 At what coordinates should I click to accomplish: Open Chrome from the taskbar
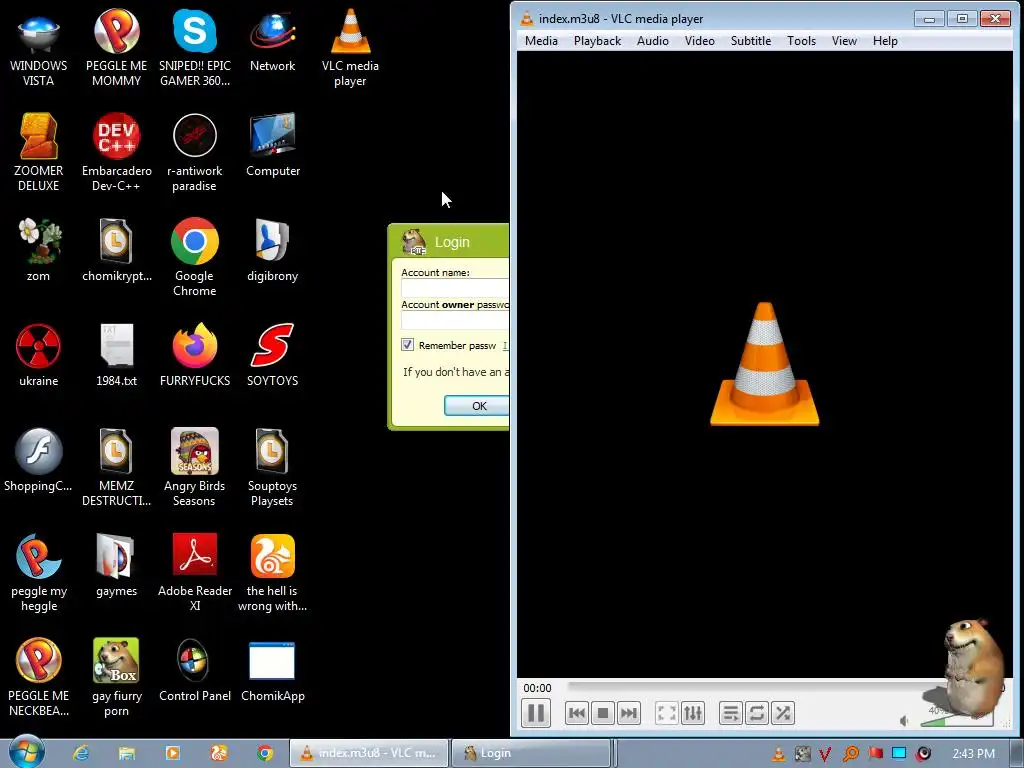(264, 753)
